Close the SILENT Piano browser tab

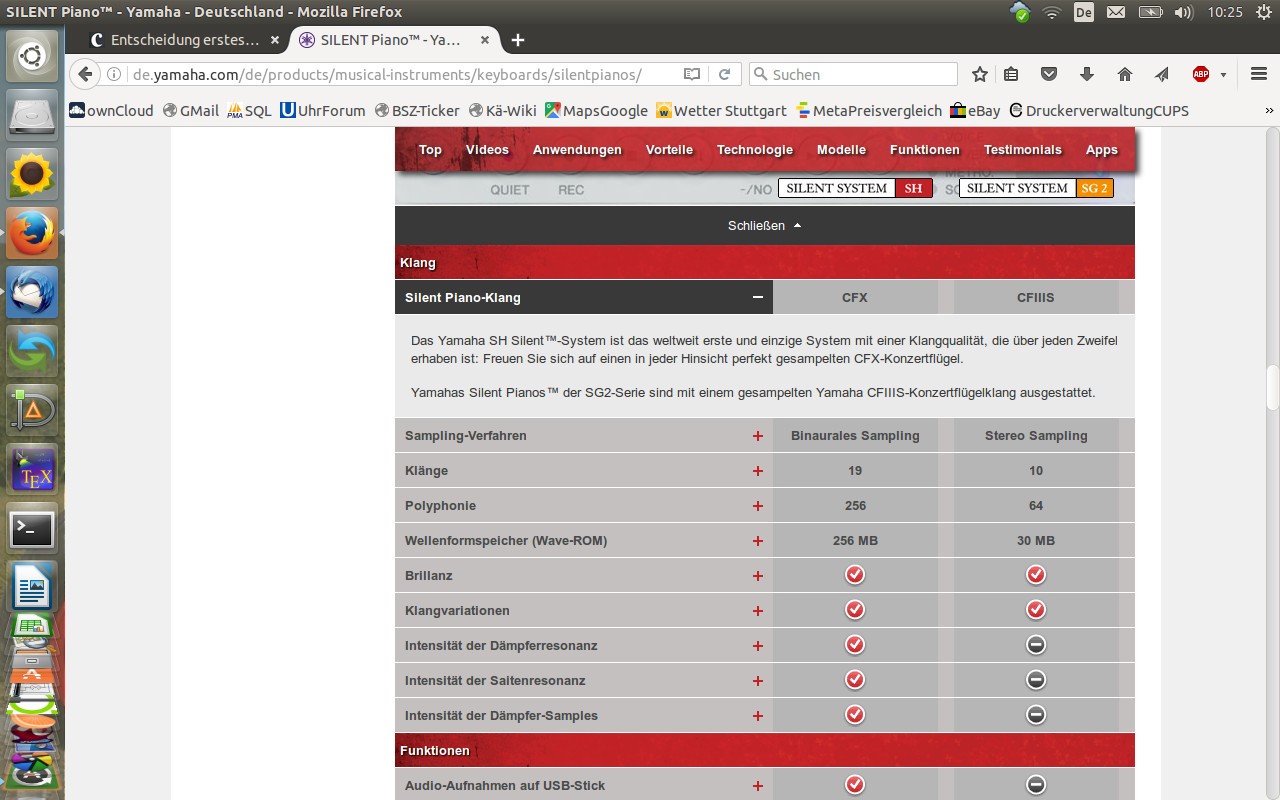coord(485,40)
